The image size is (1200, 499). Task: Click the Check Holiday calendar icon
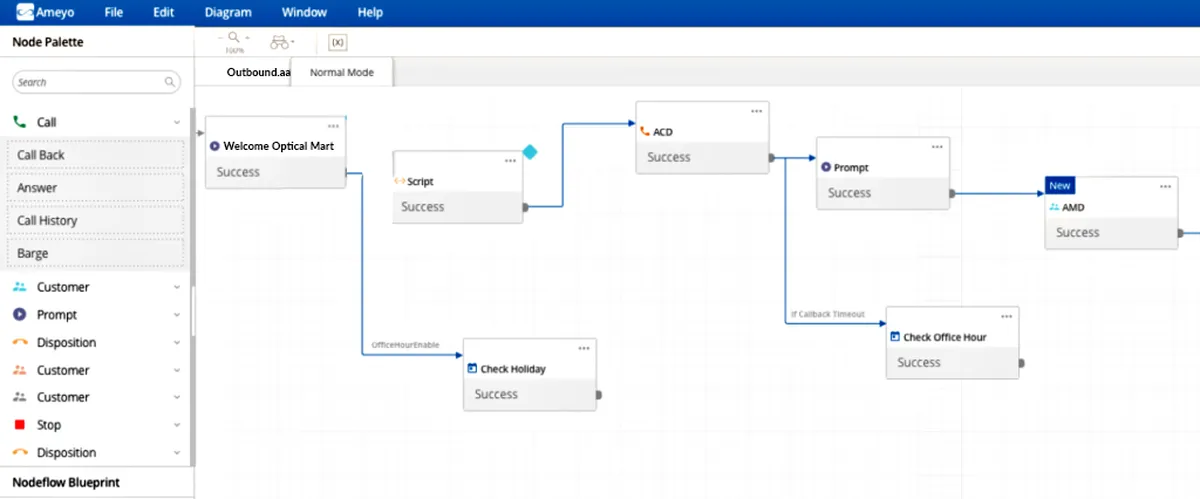(x=472, y=369)
